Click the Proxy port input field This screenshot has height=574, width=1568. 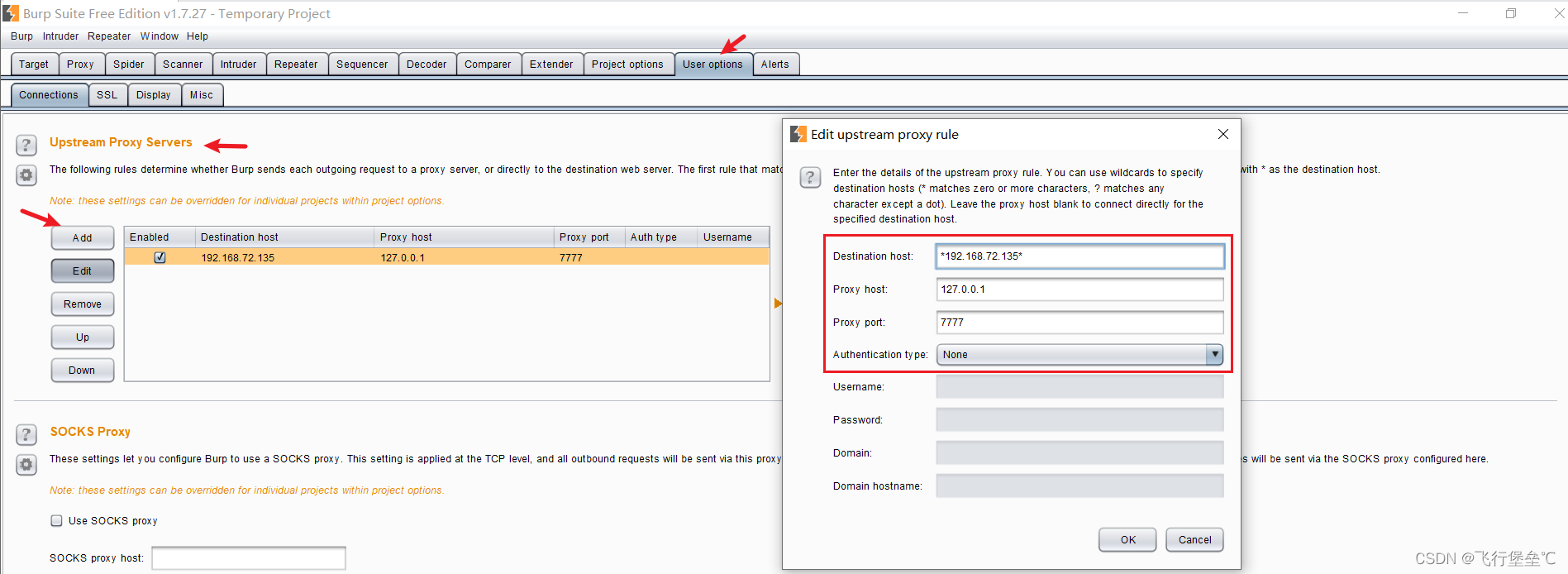[x=1079, y=323]
